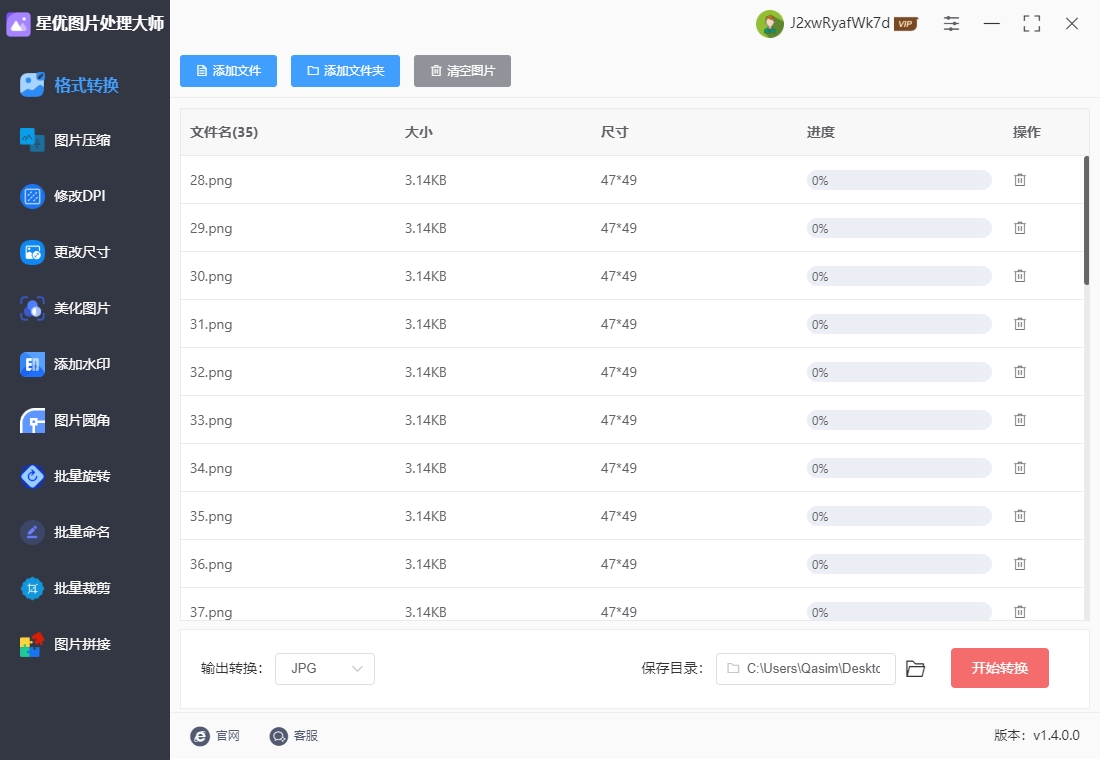Go to 批量旋转 batch rotate section
This screenshot has height=760, width=1100.
pos(82,476)
